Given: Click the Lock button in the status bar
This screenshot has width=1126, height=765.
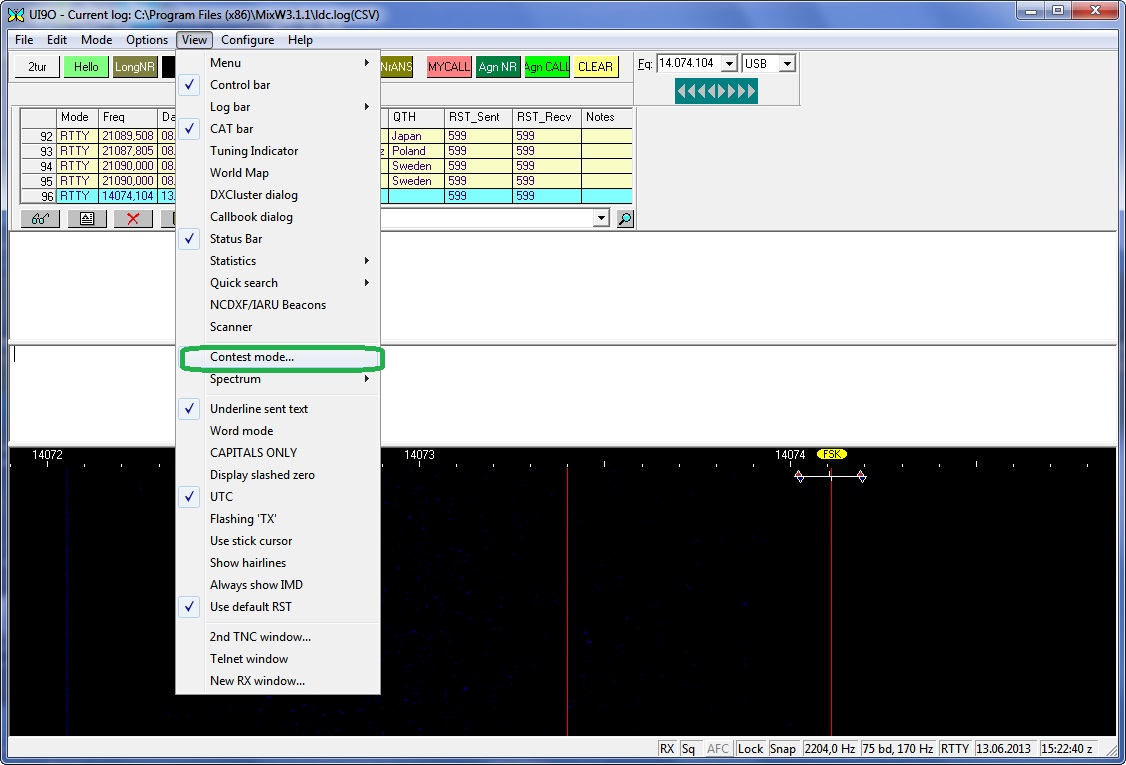Looking at the screenshot, I should point(750,749).
